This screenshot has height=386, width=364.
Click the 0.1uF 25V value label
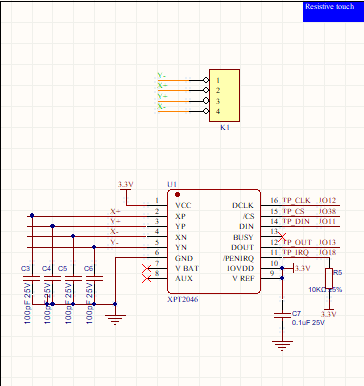pyautogui.click(x=308, y=323)
